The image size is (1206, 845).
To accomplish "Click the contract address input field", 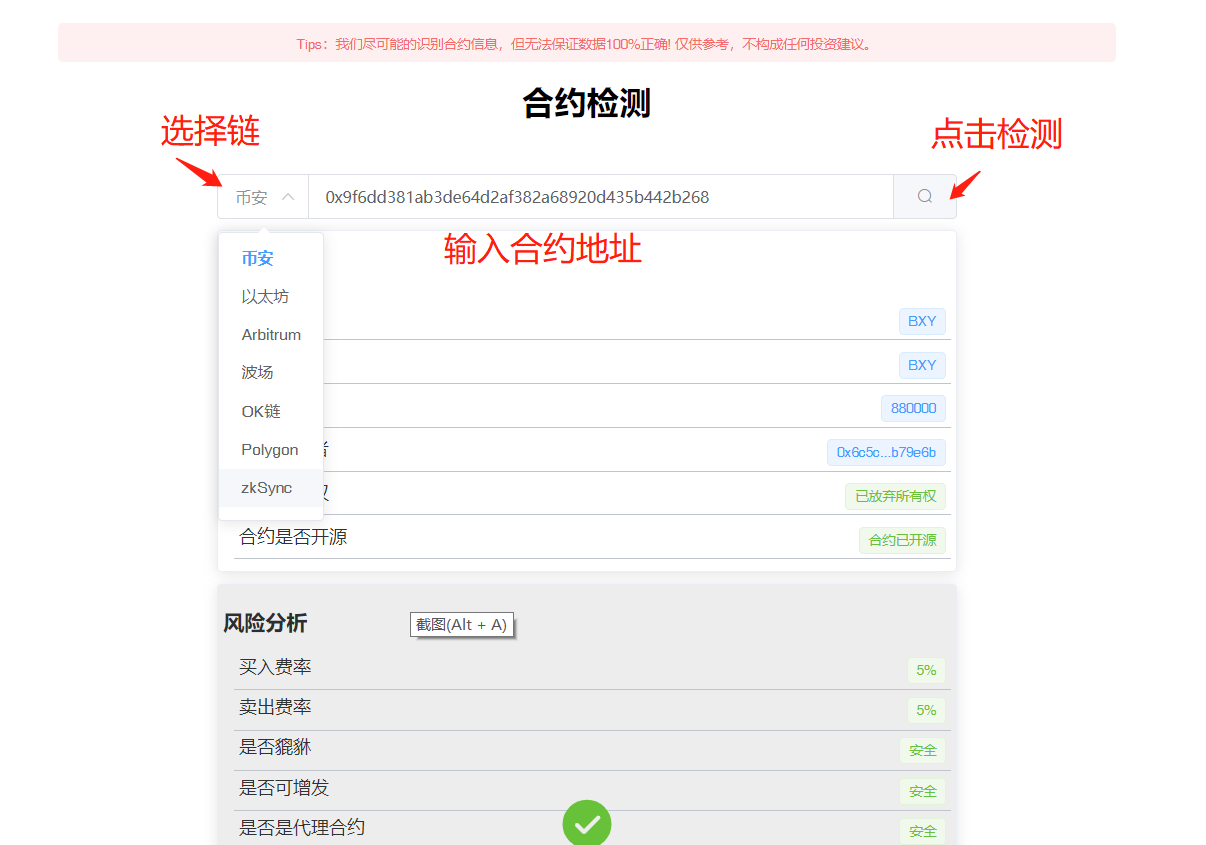I will pyautogui.click(x=600, y=197).
